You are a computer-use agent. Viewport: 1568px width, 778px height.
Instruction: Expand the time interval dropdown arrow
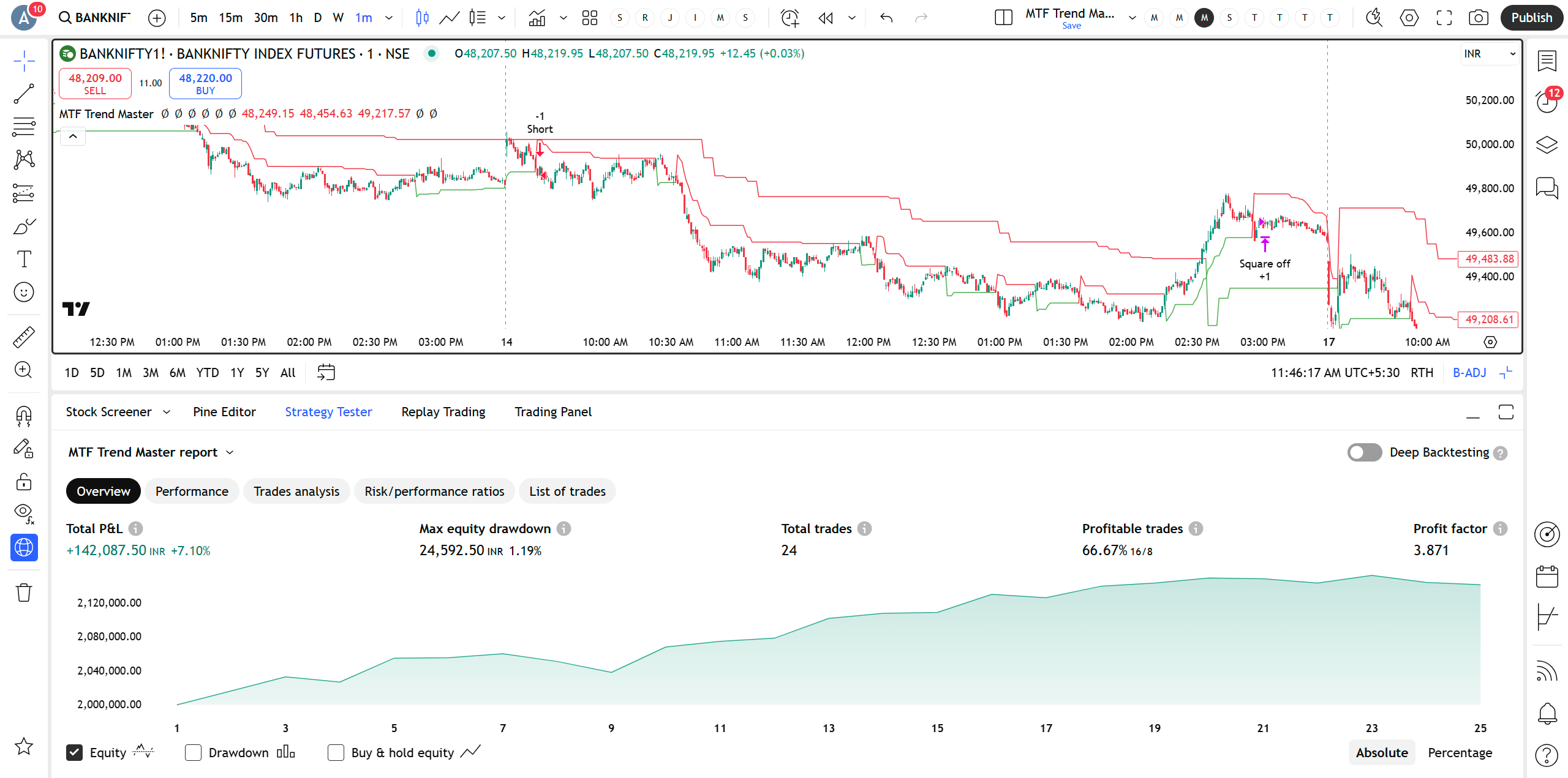pos(389,18)
